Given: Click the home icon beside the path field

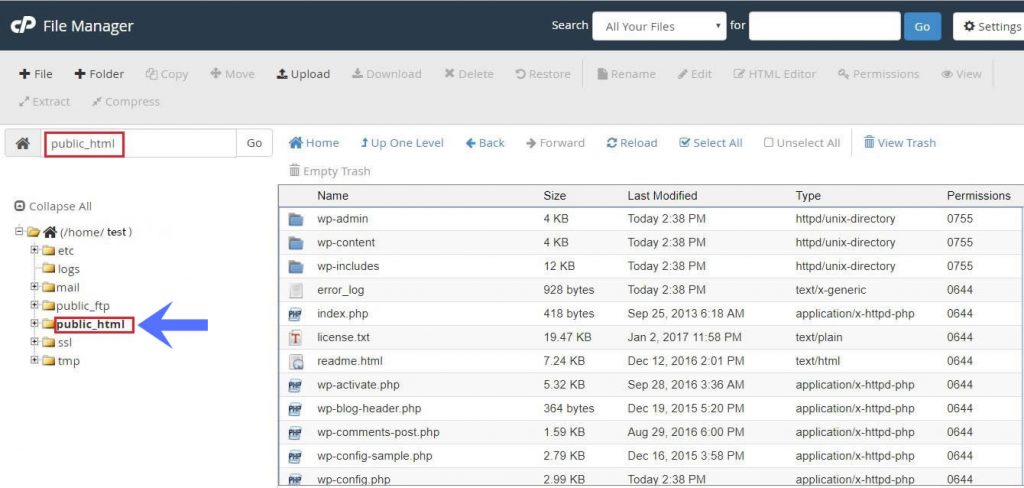Looking at the screenshot, I should coord(23,143).
